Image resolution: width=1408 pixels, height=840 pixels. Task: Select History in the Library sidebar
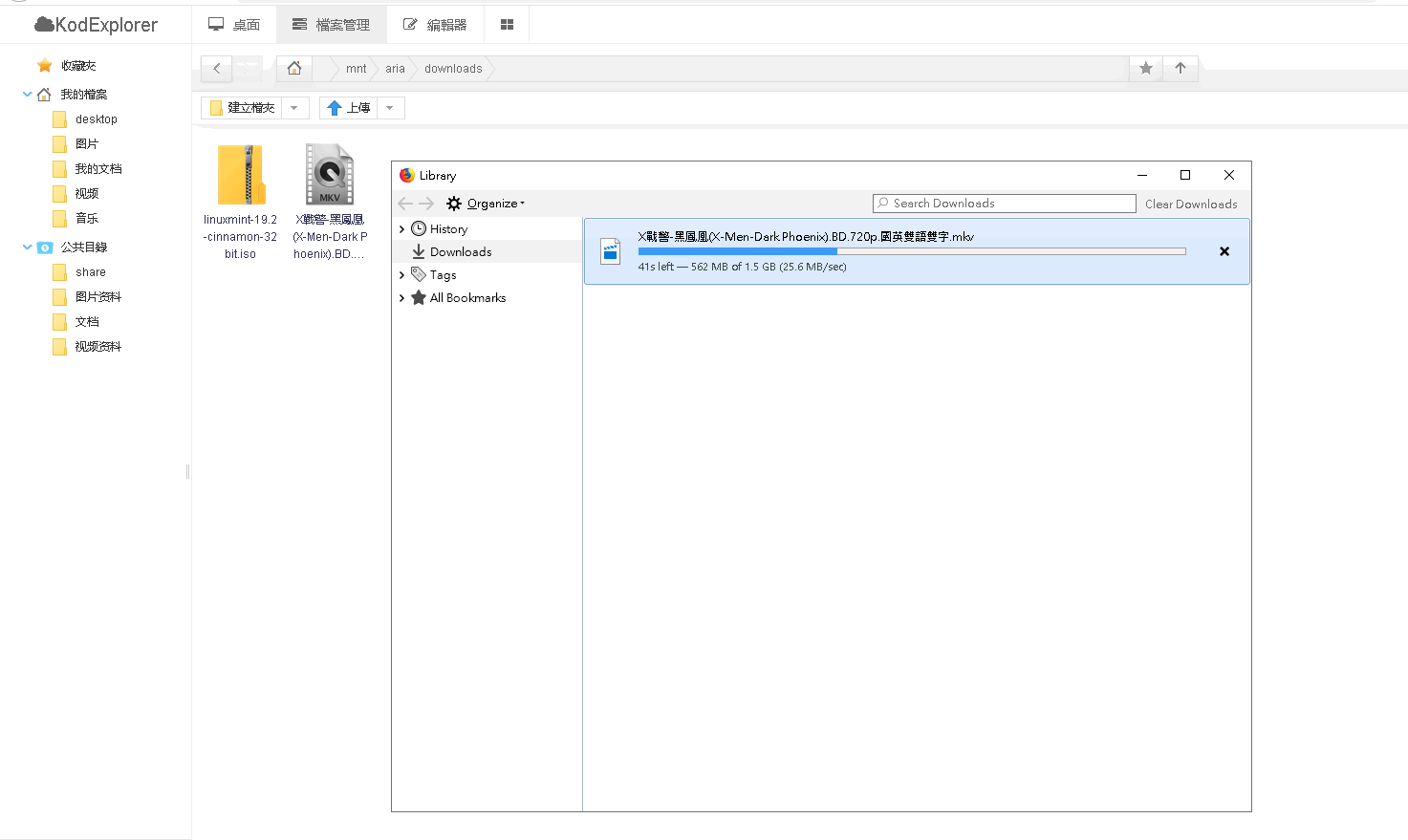448,229
